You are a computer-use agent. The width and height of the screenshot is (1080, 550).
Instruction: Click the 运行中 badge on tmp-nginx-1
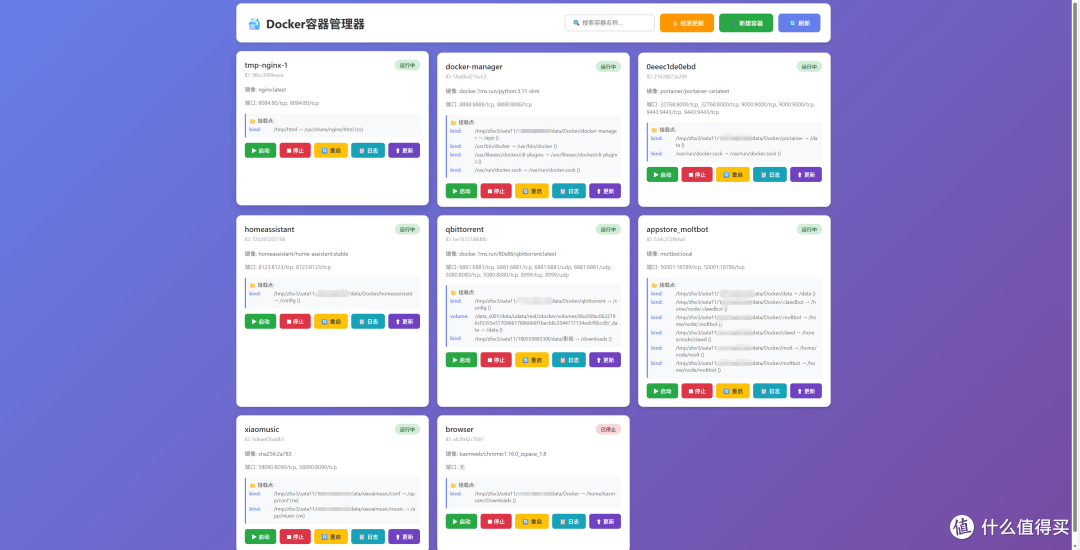click(x=407, y=65)
